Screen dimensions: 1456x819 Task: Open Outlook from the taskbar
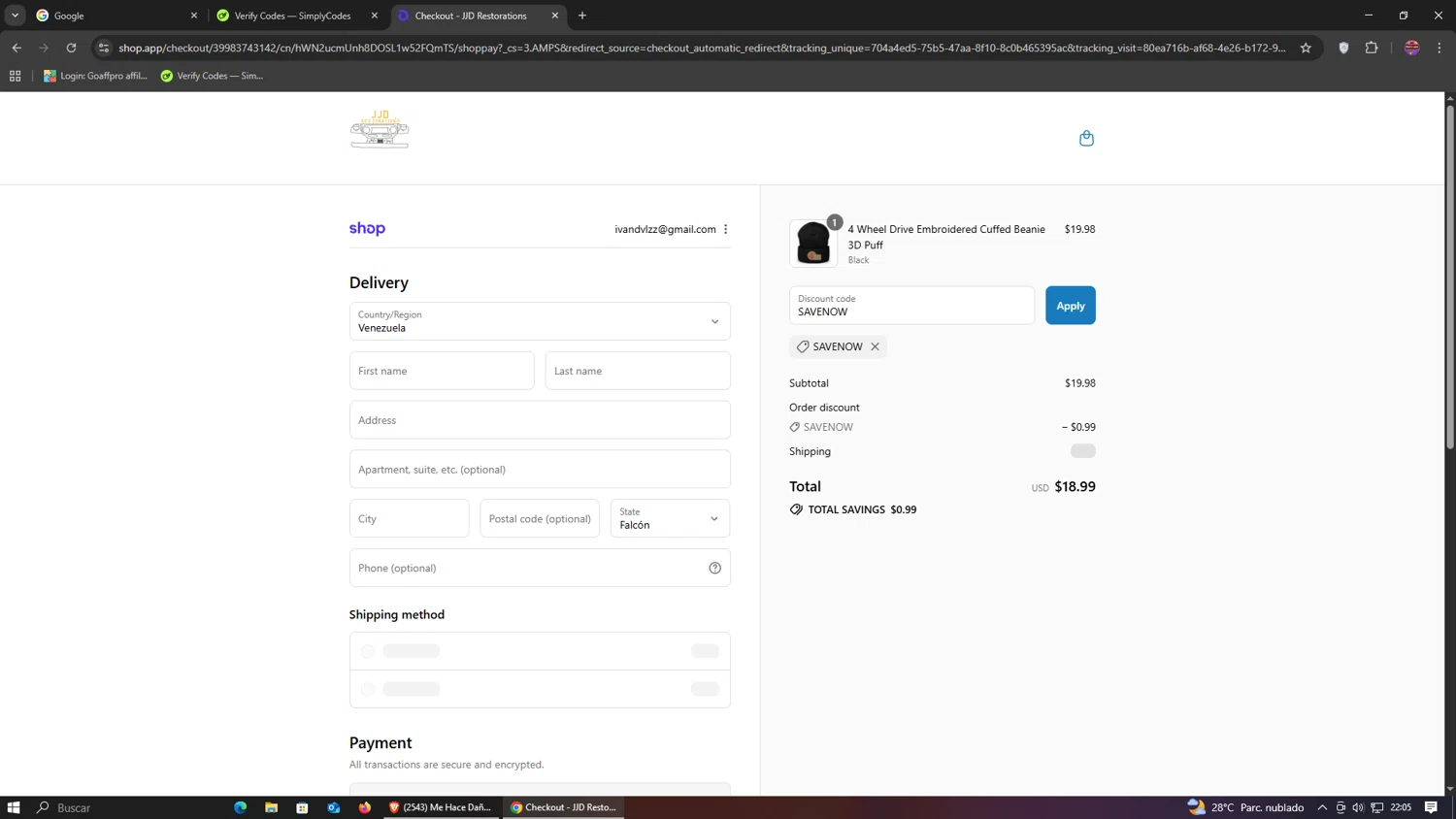pyautogui.click(x=334, y=807)
